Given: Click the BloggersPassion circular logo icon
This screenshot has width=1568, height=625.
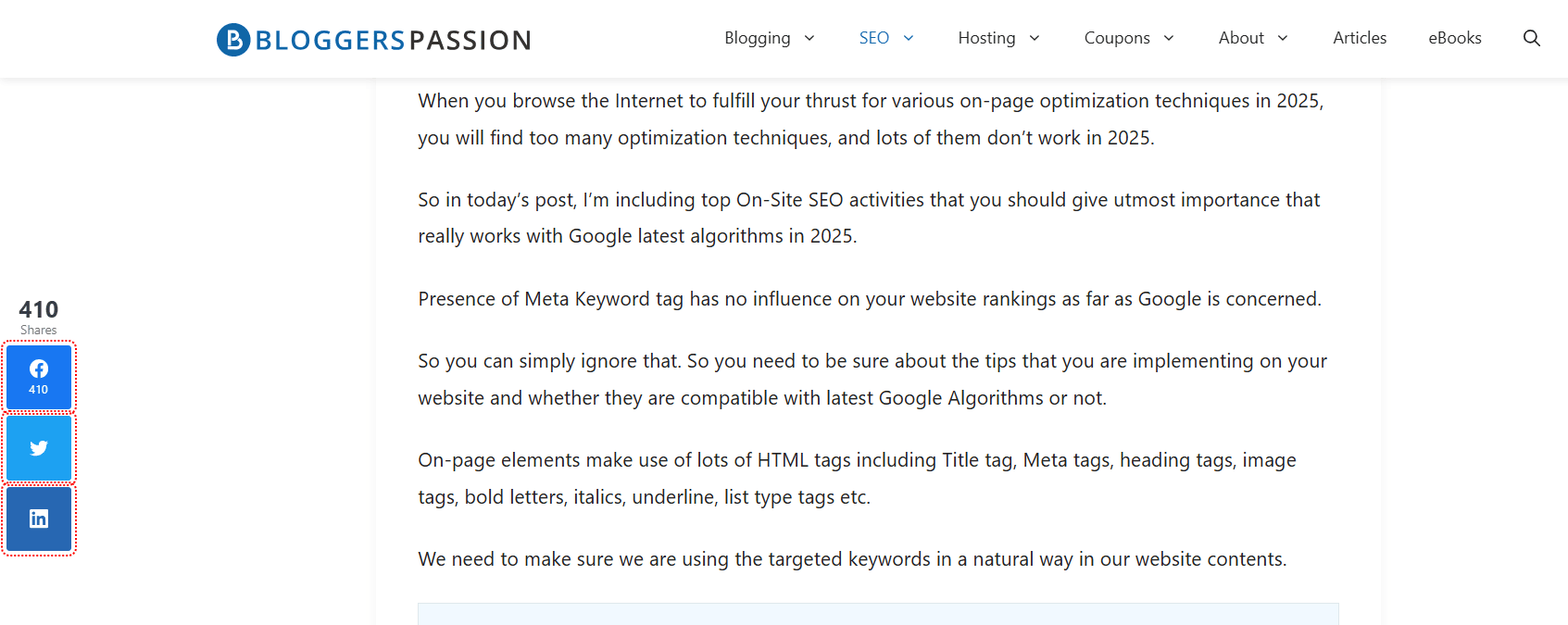Looking at the screenshot, I should 232,38.
